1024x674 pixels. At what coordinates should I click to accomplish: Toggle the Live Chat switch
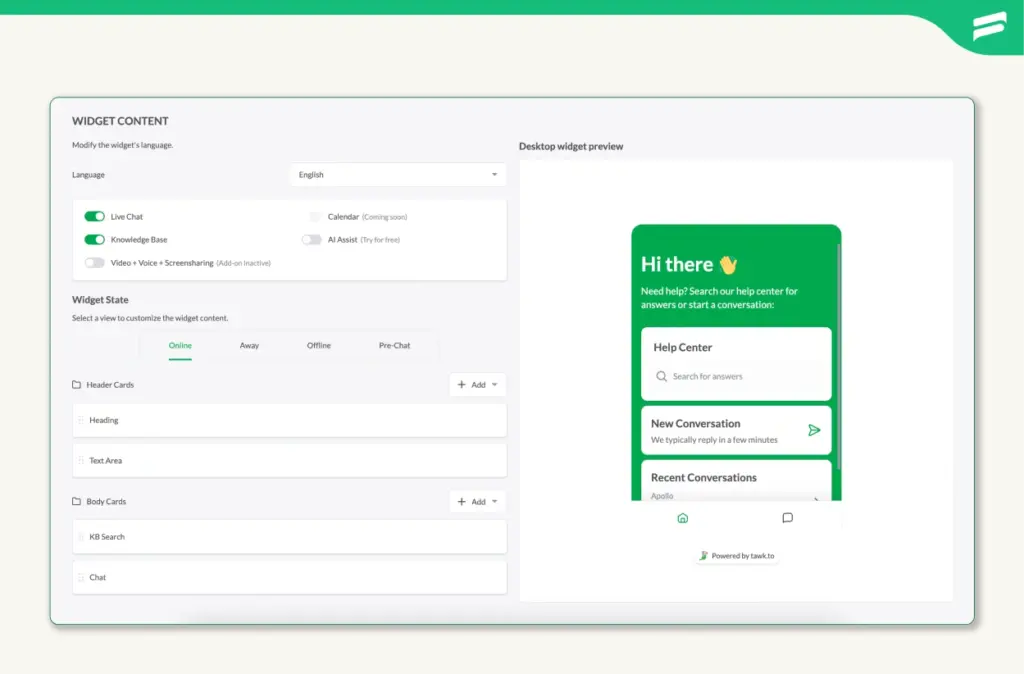coord(94,216)
